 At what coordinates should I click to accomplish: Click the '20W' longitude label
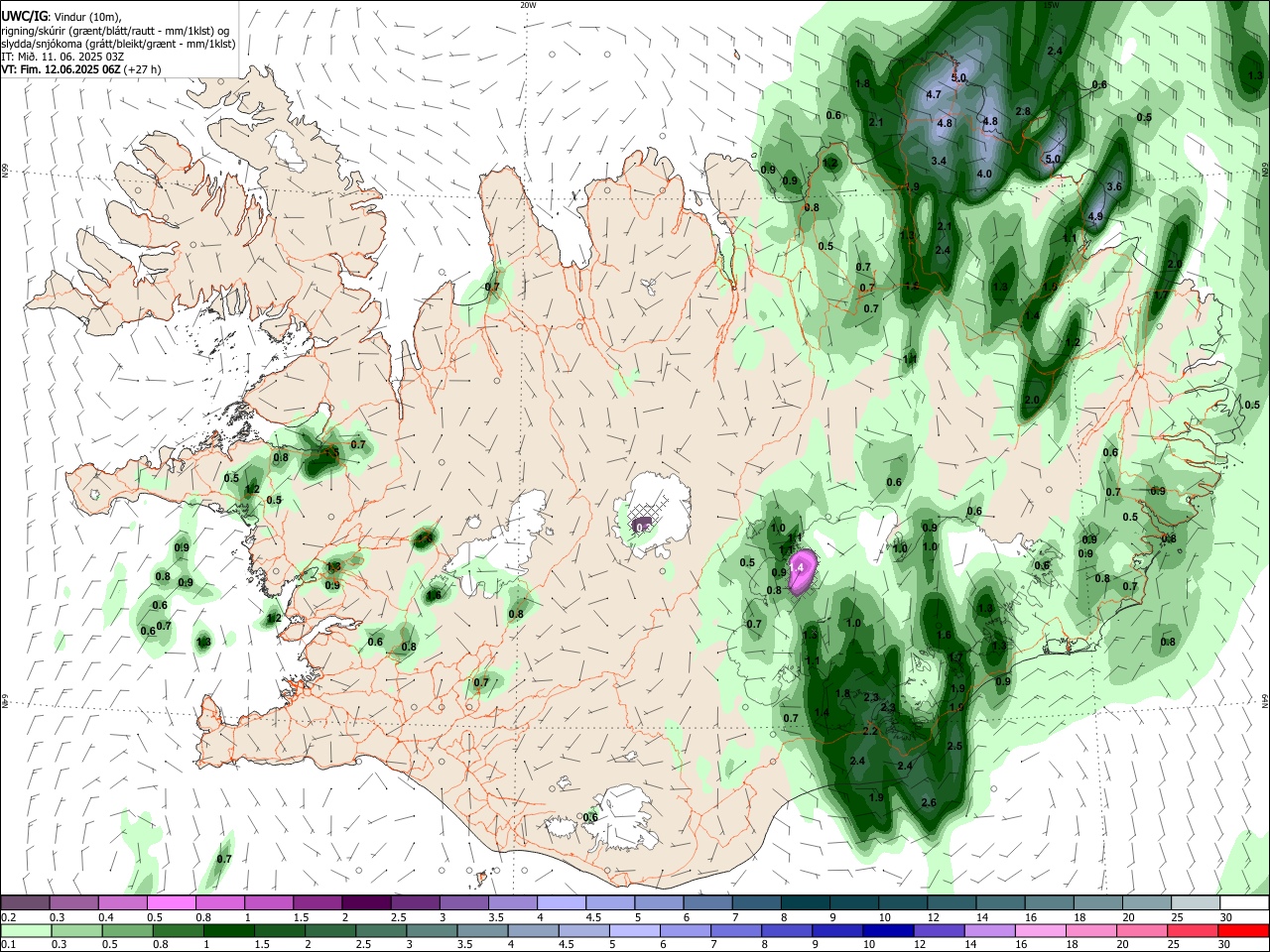click(528, 4)
